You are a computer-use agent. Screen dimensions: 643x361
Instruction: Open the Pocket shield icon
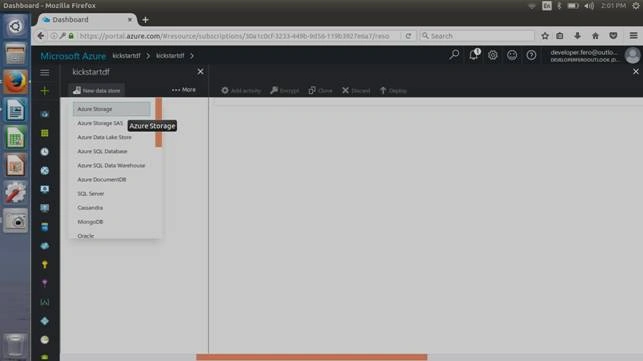pos(613,36)
